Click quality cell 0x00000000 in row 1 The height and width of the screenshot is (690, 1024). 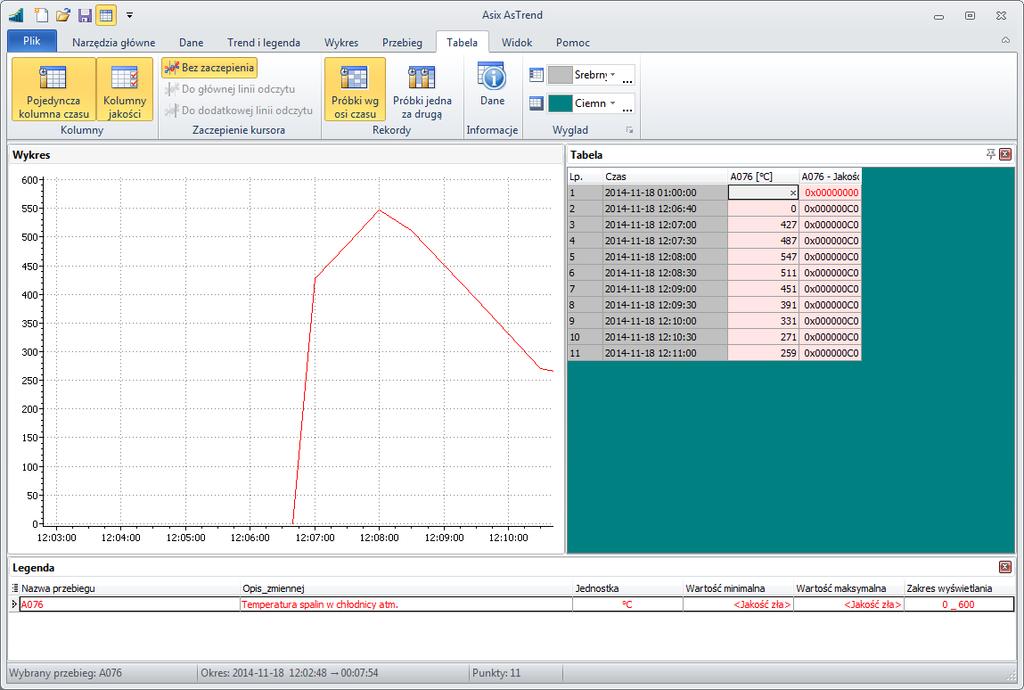(x=830, y=193)
